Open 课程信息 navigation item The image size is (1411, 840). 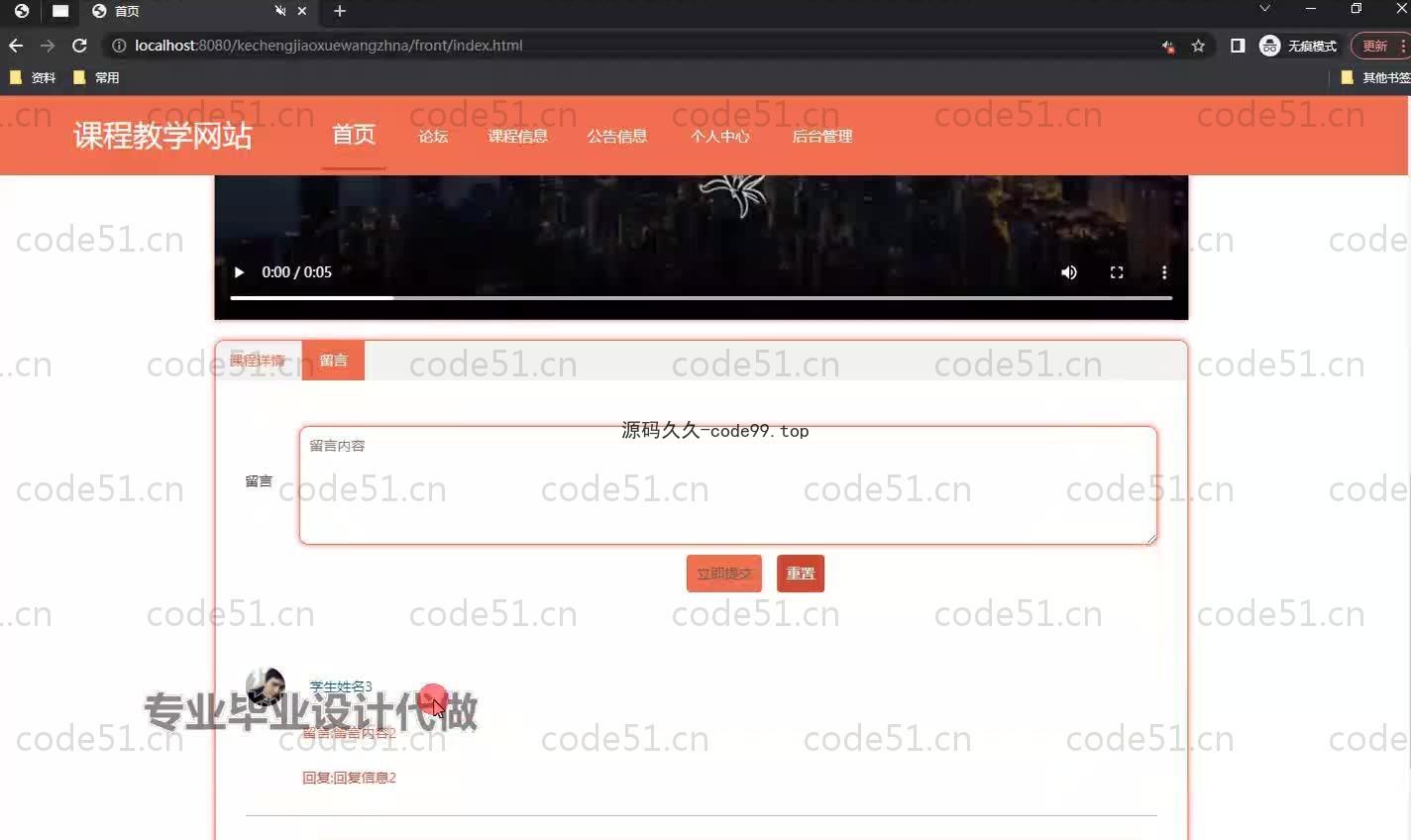click(517, 137)
